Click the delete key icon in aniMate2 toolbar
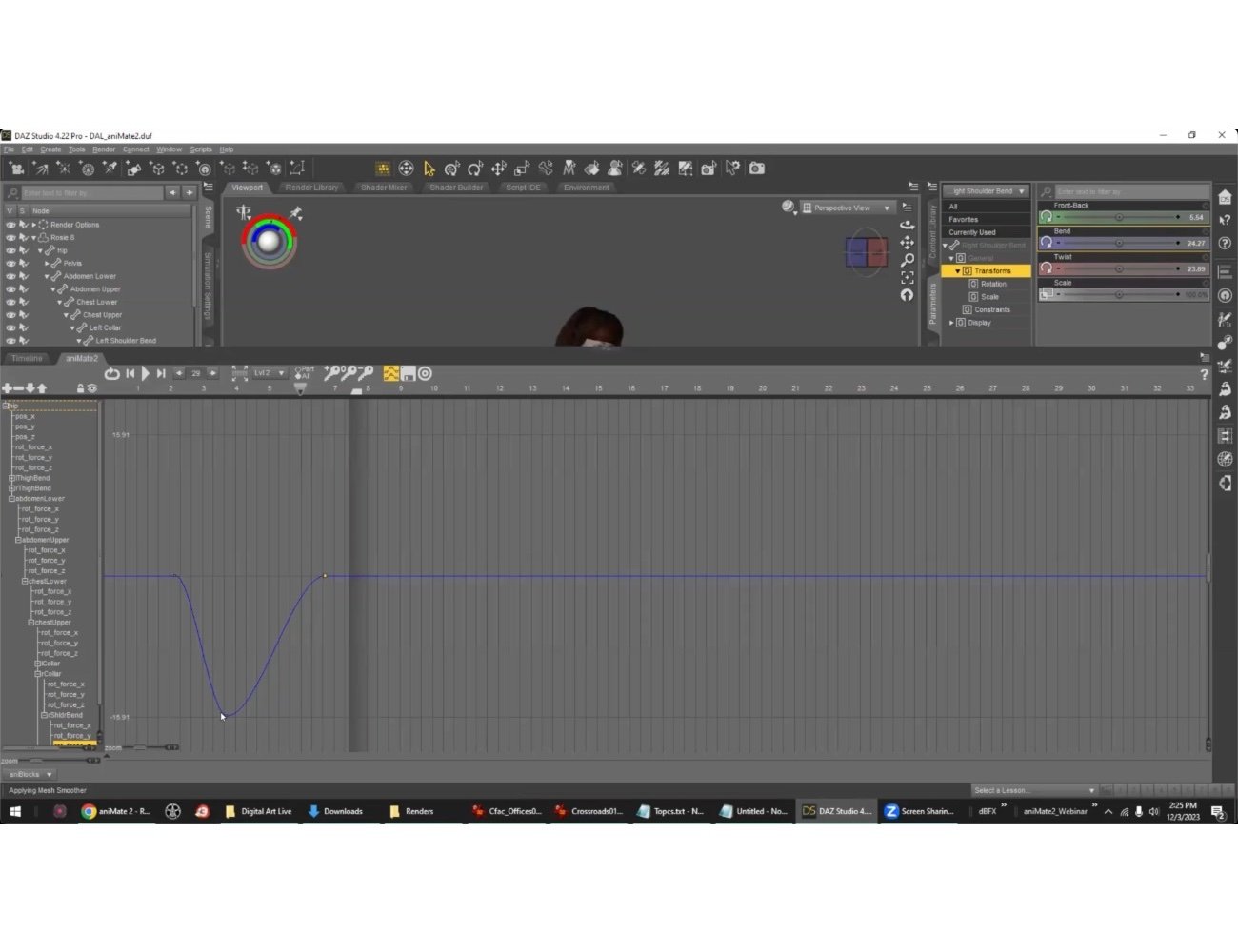Screen dimensions: 1238x952 click(x=367, y=374)
